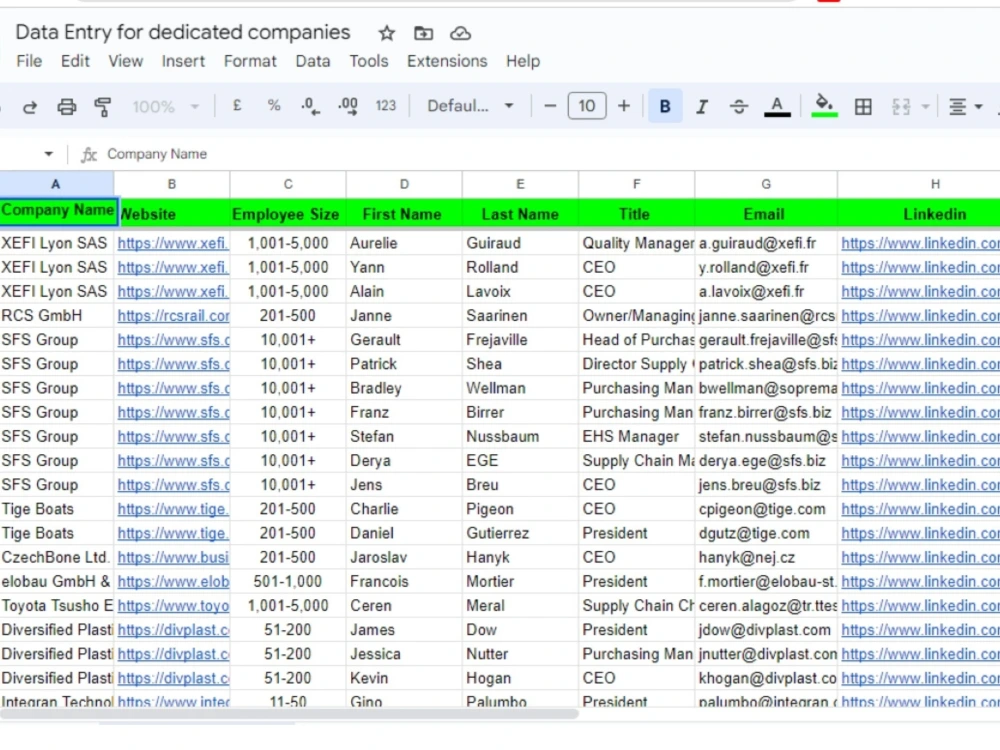The height and width of the screenshot is (750, 1000).
Task: Decrease decimal places
Action: pyautogui.click(x=309, y=106)
